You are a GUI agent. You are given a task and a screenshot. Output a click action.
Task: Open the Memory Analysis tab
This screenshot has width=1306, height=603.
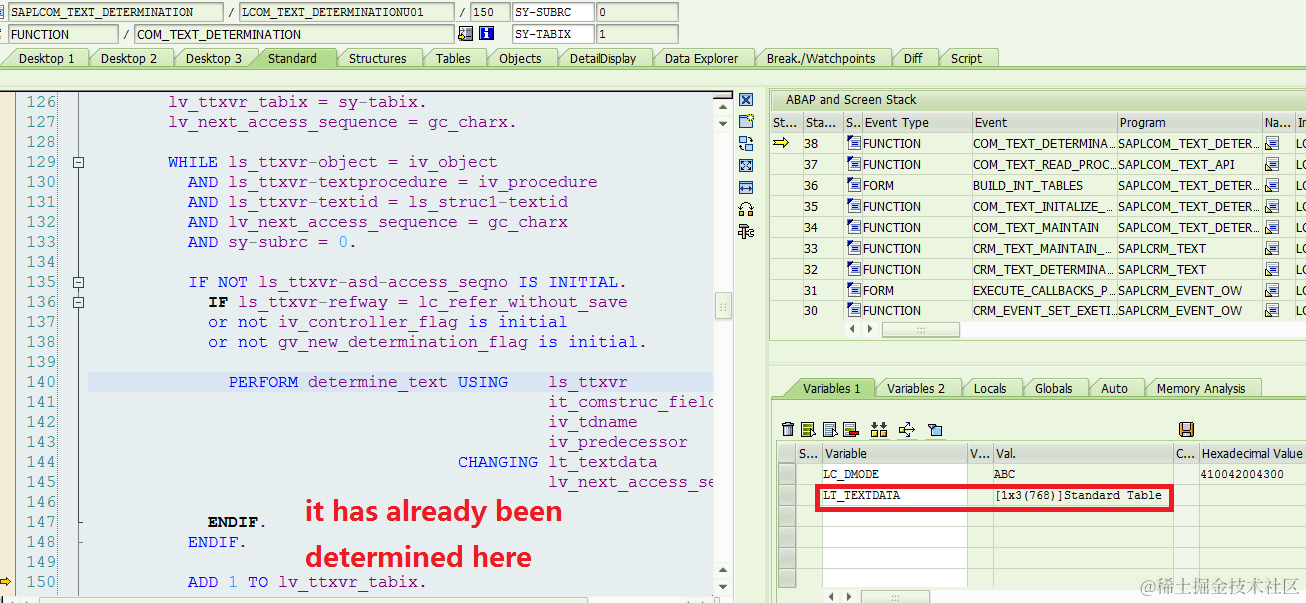pyautogui.click(x=1201, y=388)
